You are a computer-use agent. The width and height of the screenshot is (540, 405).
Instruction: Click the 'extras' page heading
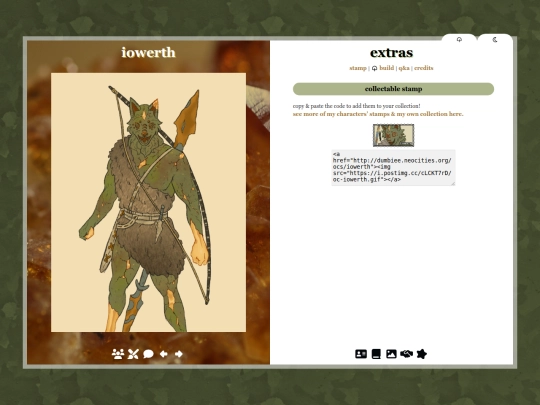[392, 53]
